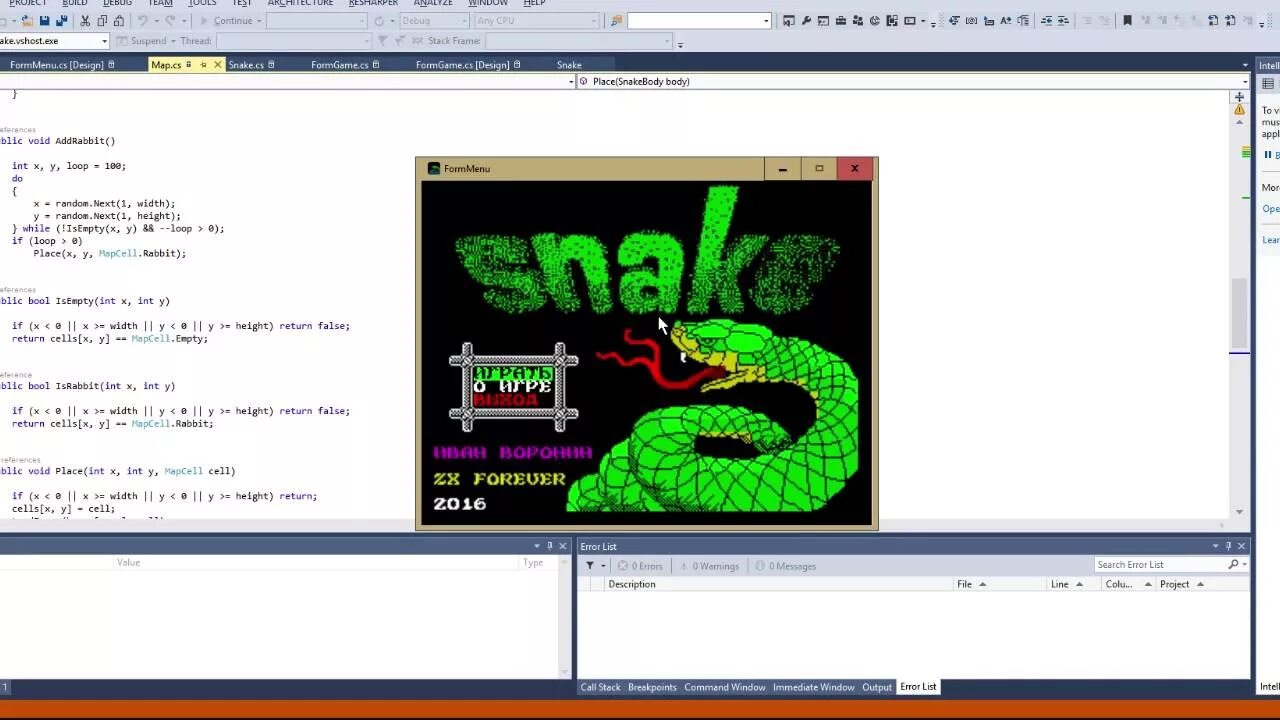Switch to FormGame.cs [Design] tab
This screenshot has width=1280, height=720.
coord(462,65)
